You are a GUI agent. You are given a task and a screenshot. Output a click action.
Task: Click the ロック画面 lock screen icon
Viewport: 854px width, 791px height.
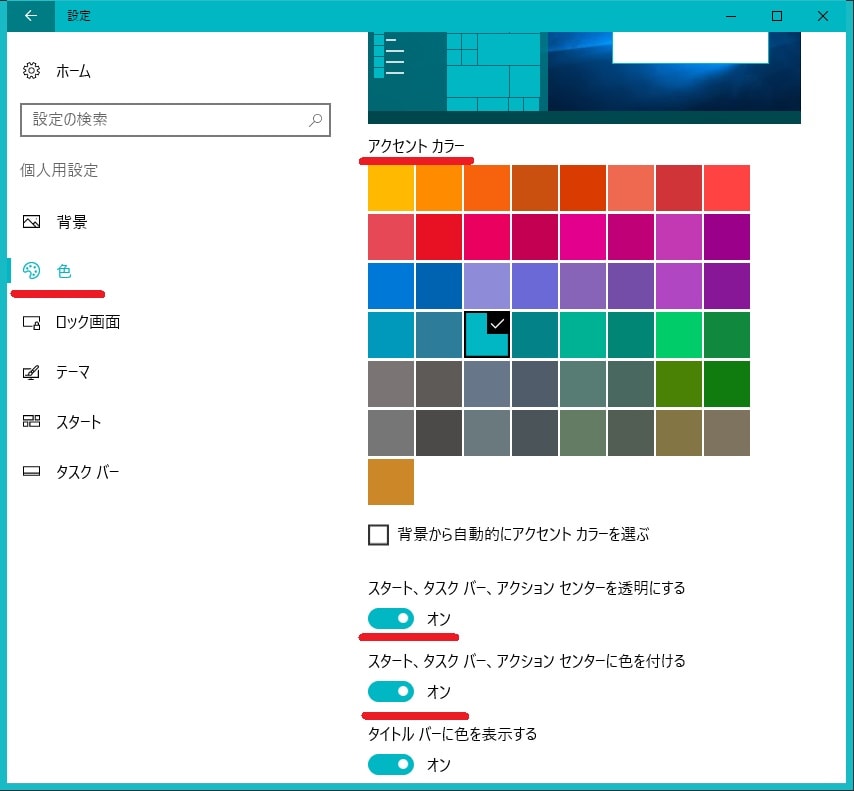32,323
